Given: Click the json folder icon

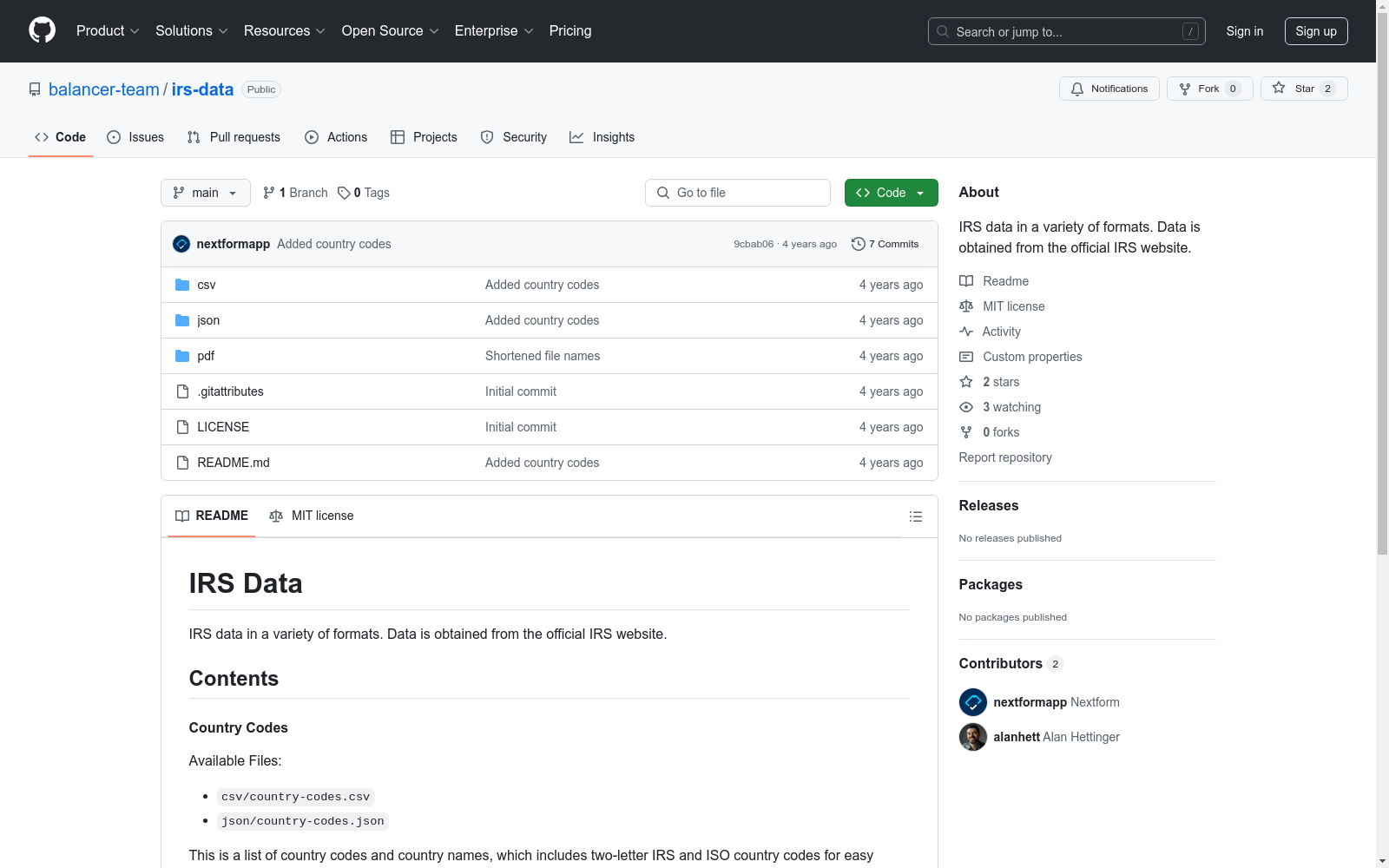Looking at the screenshot, I should coord(182,320).
